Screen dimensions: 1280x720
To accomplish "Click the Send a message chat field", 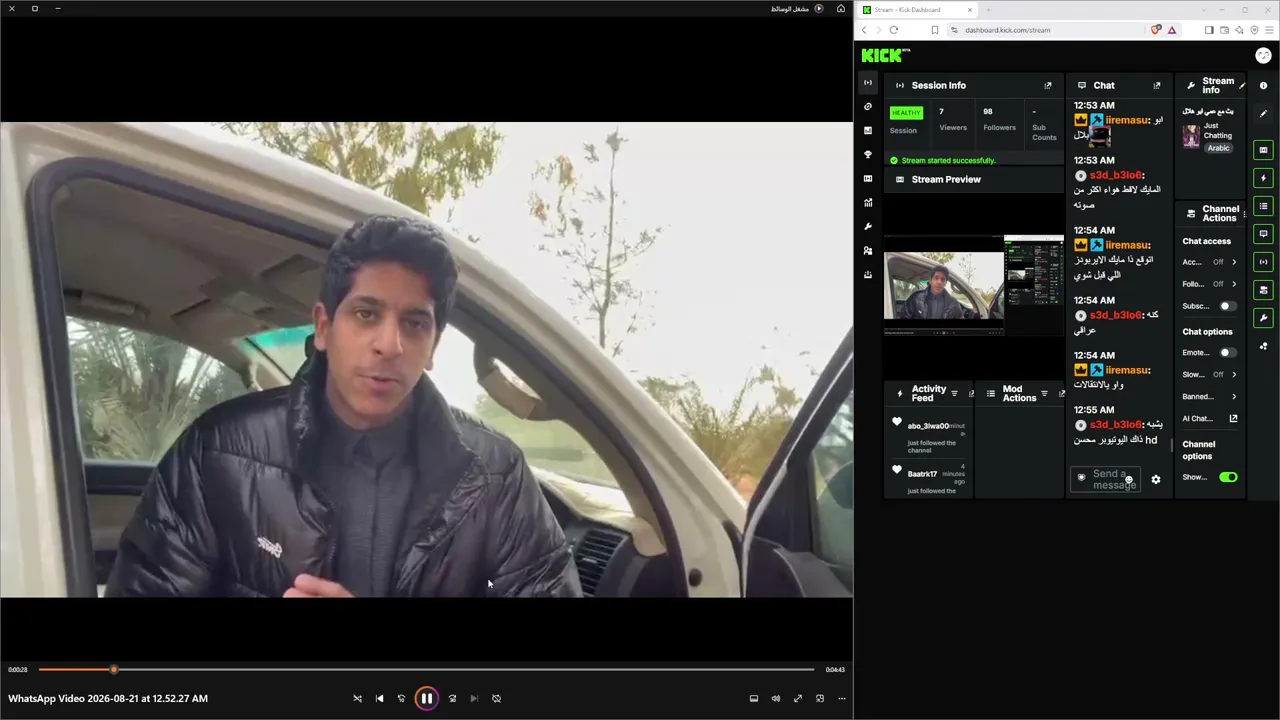I will pyautogui.click(x=1105, y=479).
